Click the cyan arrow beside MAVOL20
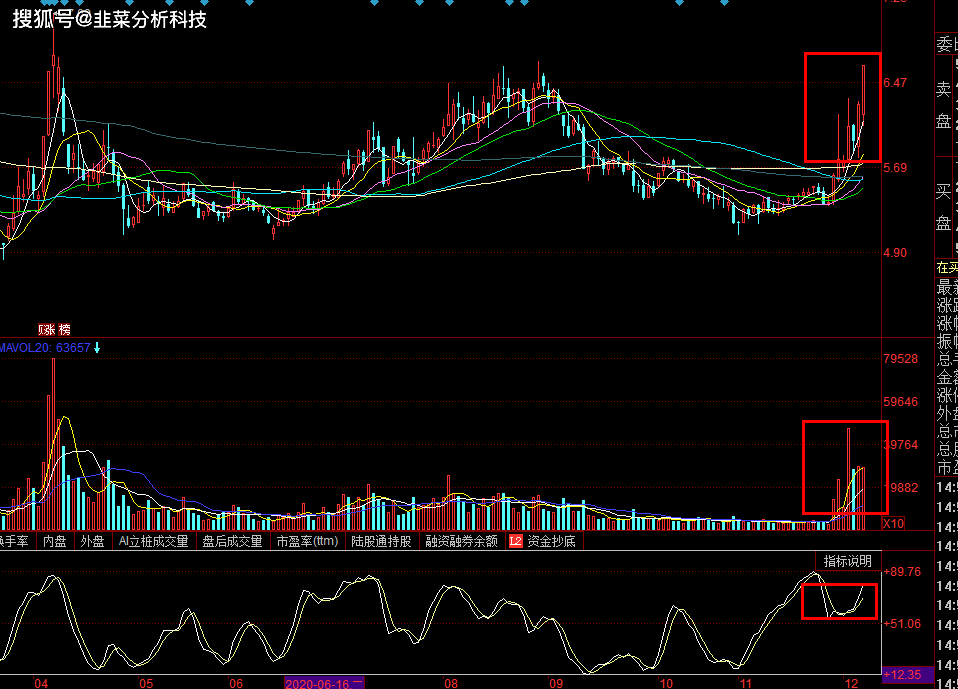Viewport: 958px width, 689px height. (97, 348)
